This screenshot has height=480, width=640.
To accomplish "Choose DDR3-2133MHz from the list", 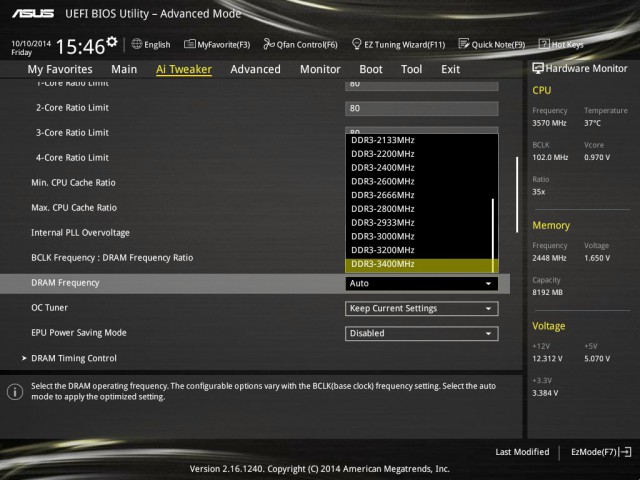I will [x=419, y=140].
